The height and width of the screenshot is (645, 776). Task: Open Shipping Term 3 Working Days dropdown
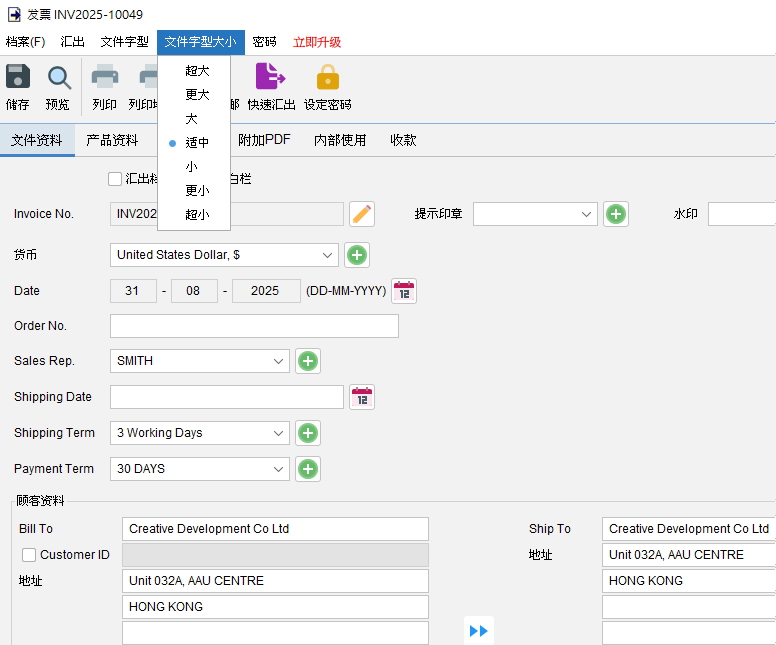pos(278,433)
